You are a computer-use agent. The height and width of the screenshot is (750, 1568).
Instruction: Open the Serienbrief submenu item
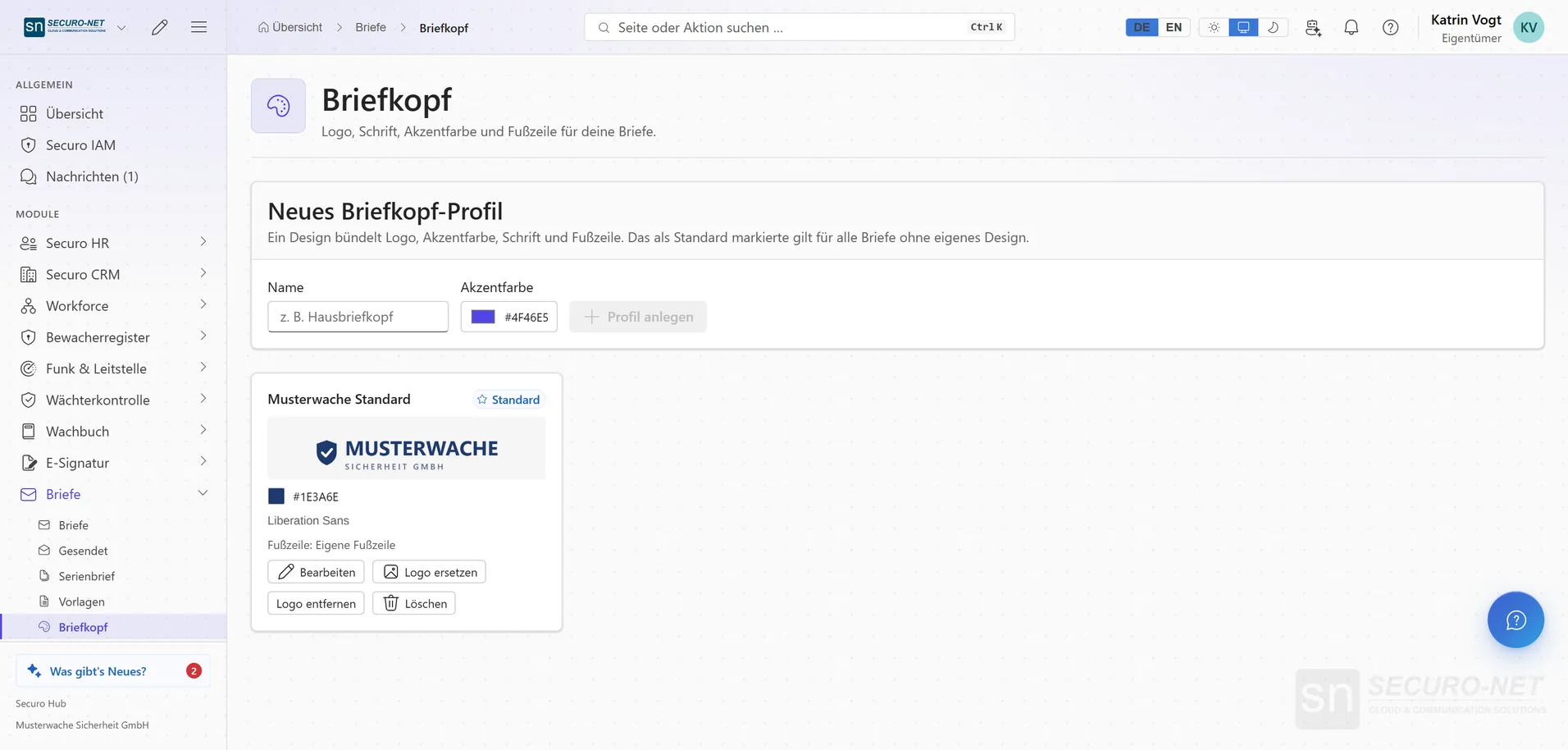(x=113, y=576)
